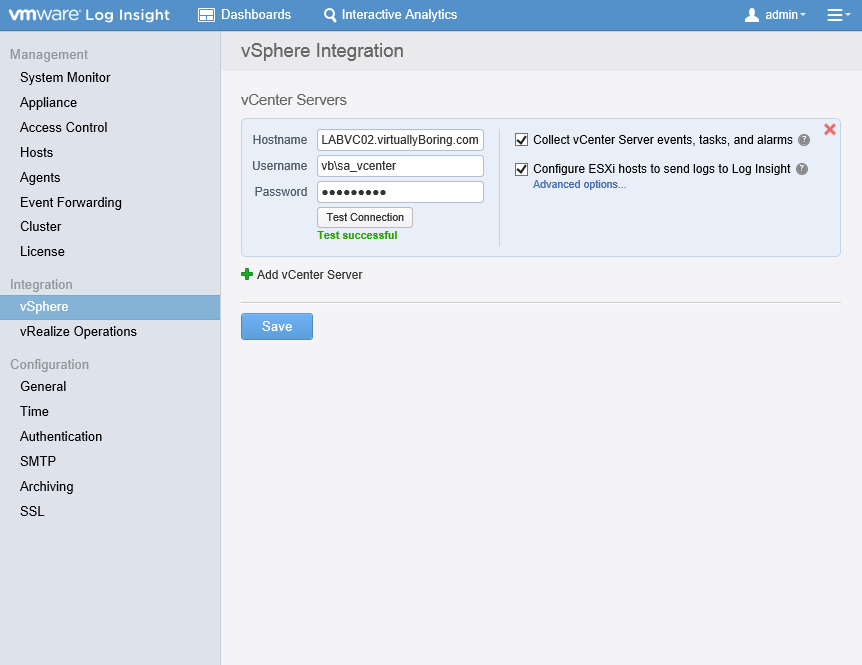The height and width of the screenshot is (665, 862).
Task: Remove vCenter server with red X
Action: [x=830, y=130]
